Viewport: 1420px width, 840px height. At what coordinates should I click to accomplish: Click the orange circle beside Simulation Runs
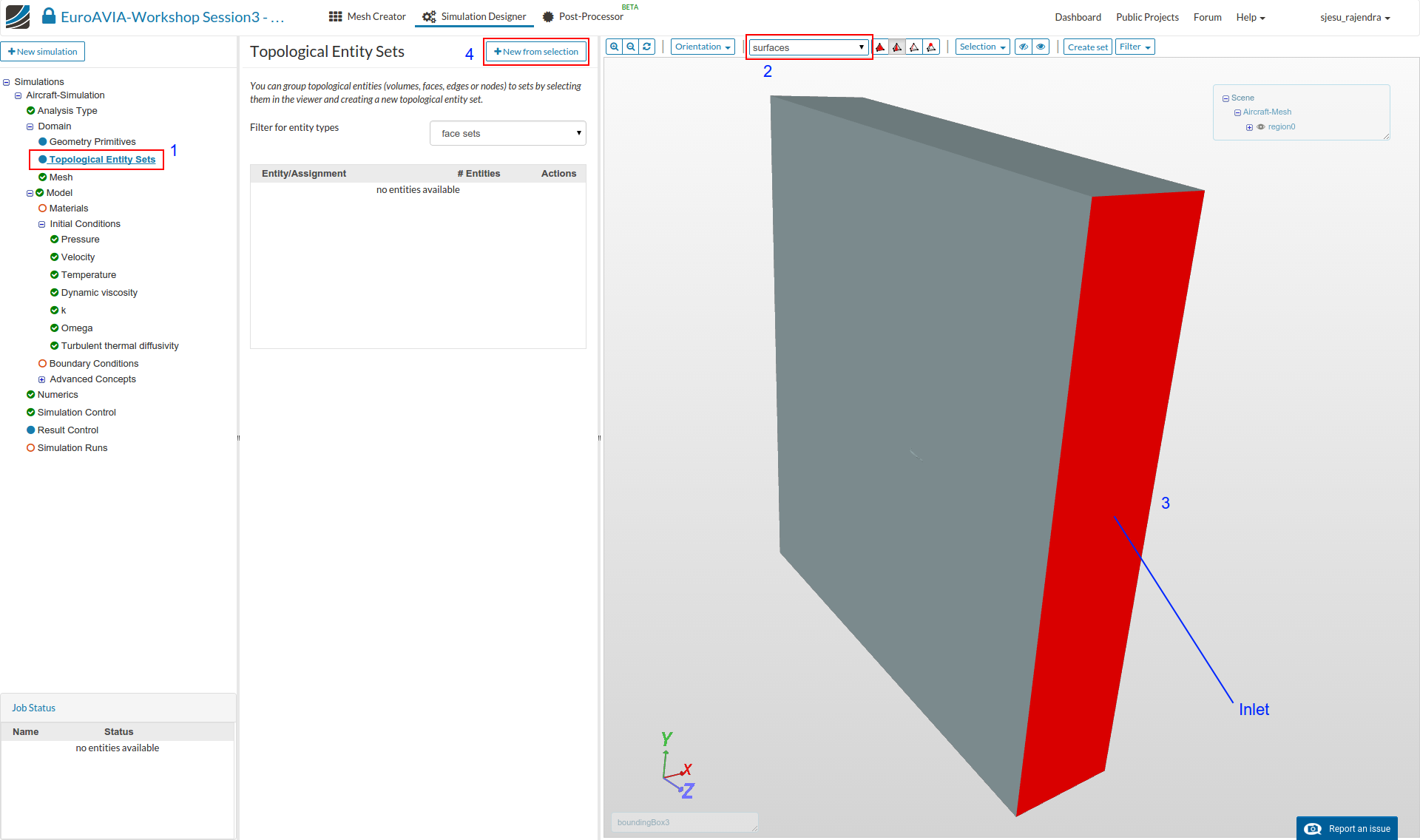click(x=30, y=448)
